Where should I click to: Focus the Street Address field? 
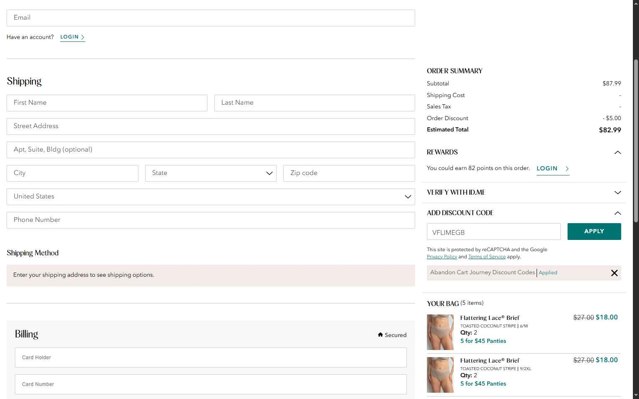211,126
